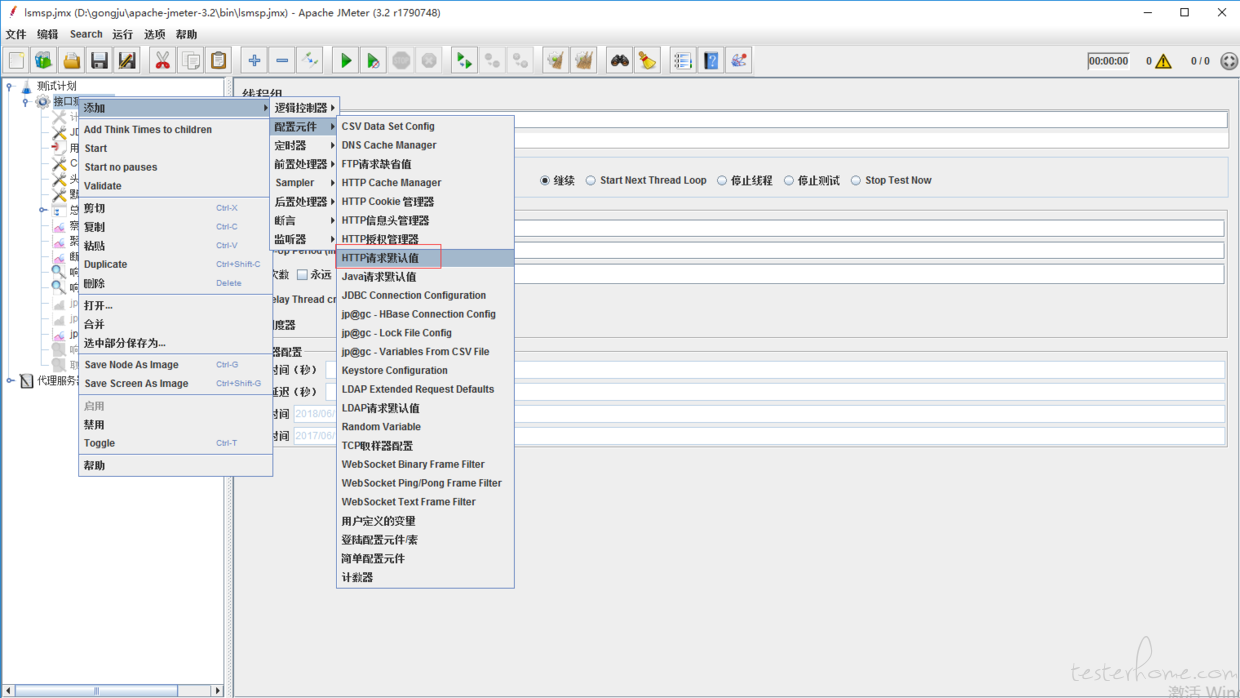Viewport: 1240px width, 698px height.
Task: Tick the 永远 checkbox
Action: coord(302,275)
